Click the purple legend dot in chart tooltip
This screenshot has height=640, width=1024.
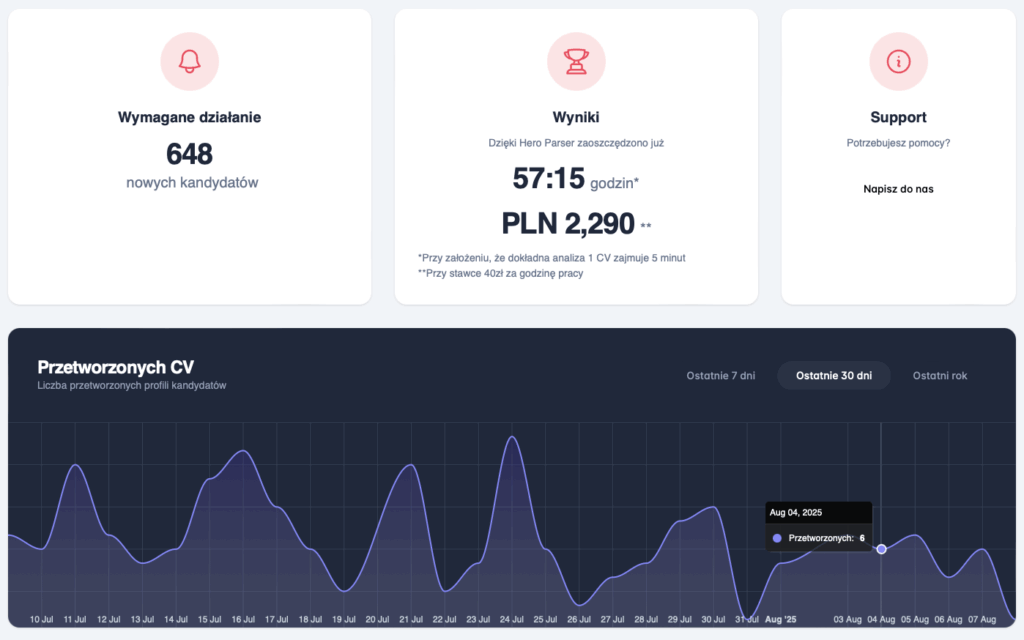[777, 538]
